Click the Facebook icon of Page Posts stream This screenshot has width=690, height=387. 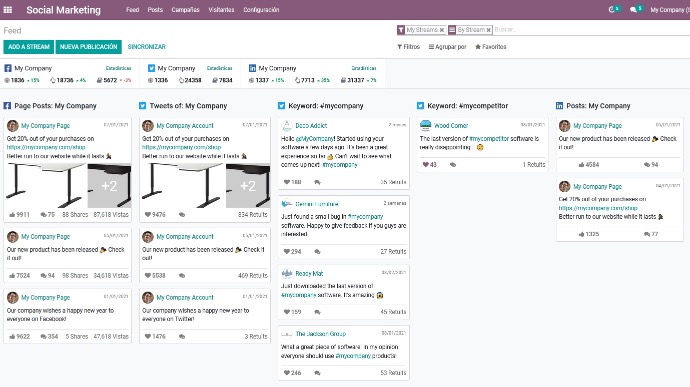pyautogui.click(x=7, y=106)
